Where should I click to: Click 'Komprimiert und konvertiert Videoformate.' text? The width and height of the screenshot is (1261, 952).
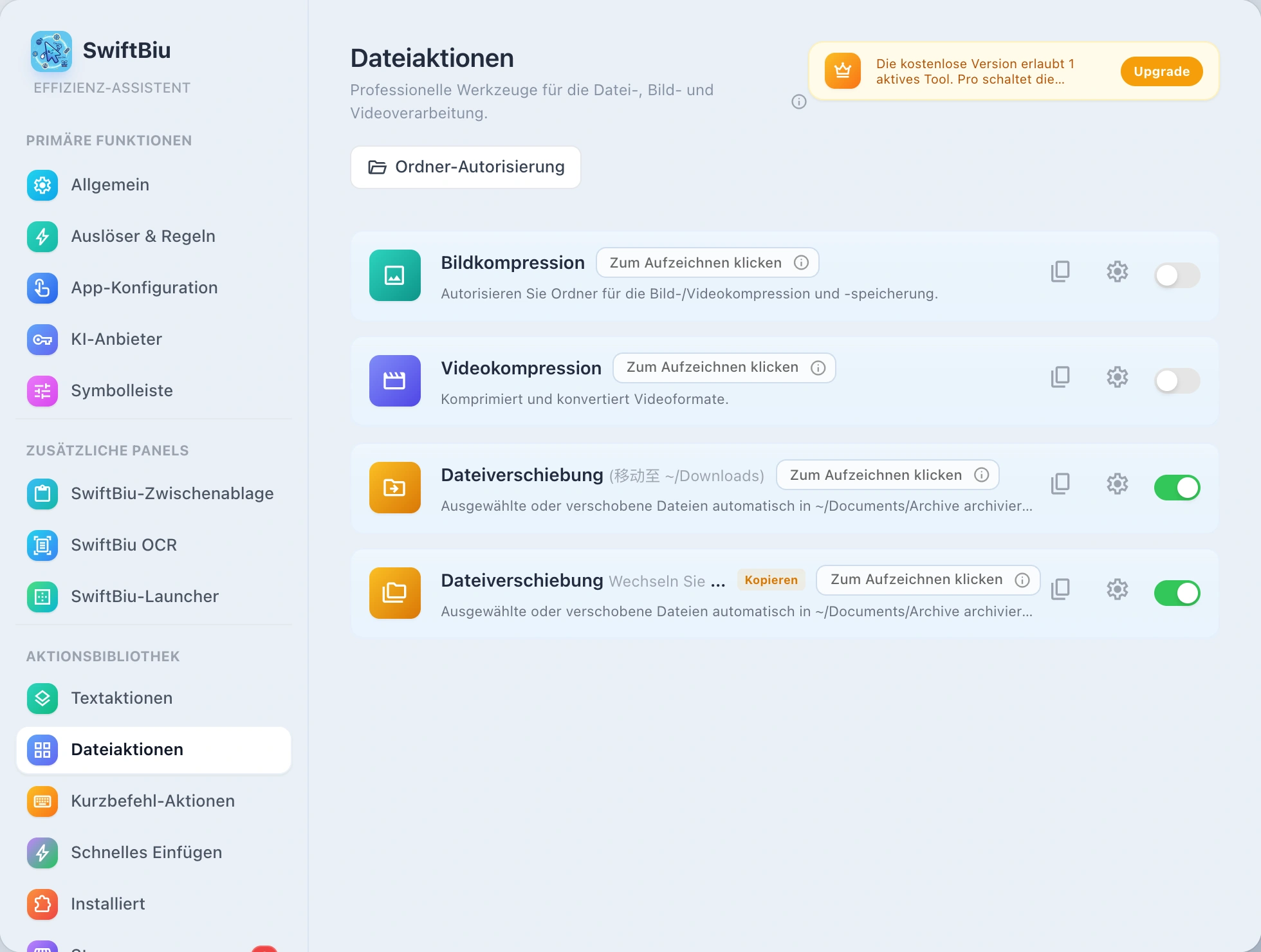pos(585,399)
